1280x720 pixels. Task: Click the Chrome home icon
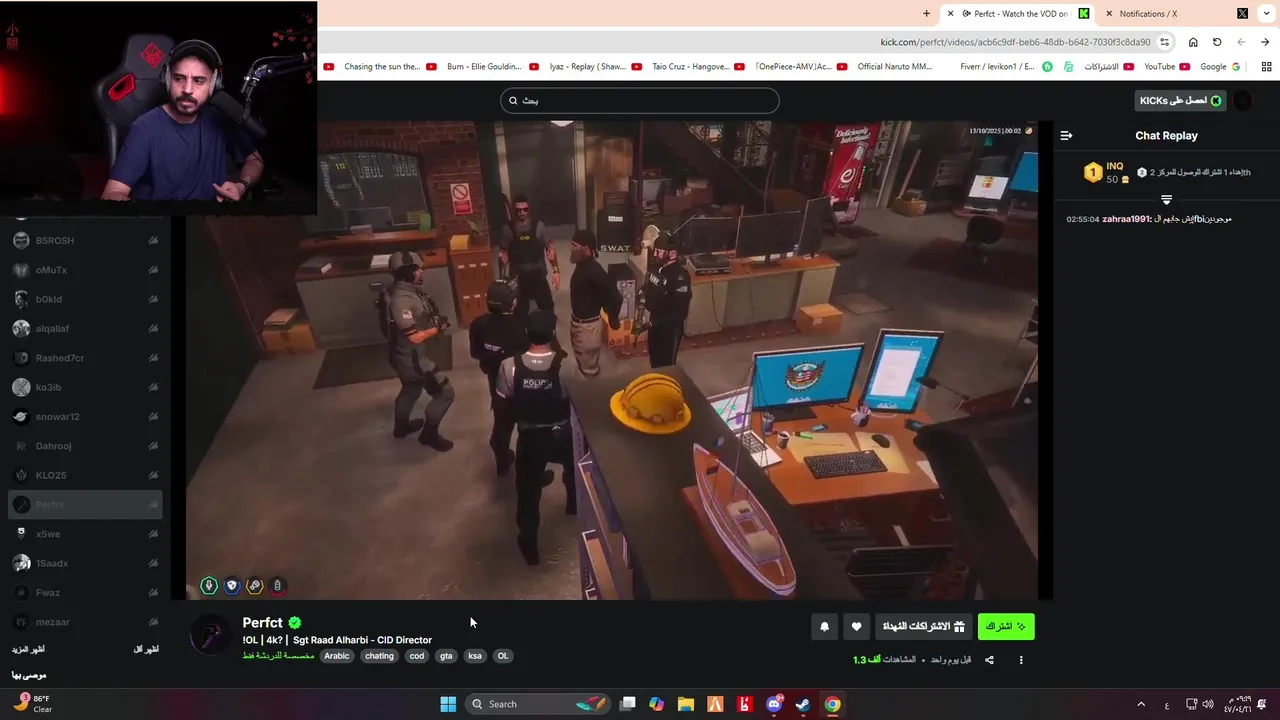point(1193,42)
